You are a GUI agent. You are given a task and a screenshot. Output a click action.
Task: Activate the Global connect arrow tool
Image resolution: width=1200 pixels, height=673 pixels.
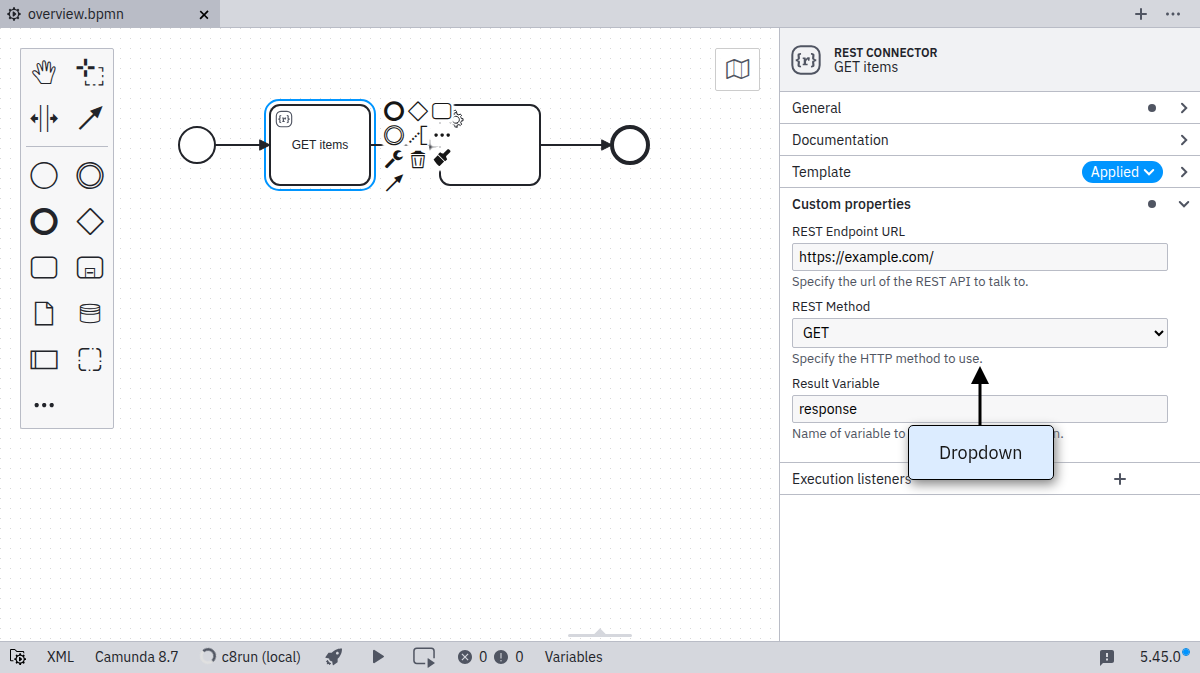pos(90,118)
